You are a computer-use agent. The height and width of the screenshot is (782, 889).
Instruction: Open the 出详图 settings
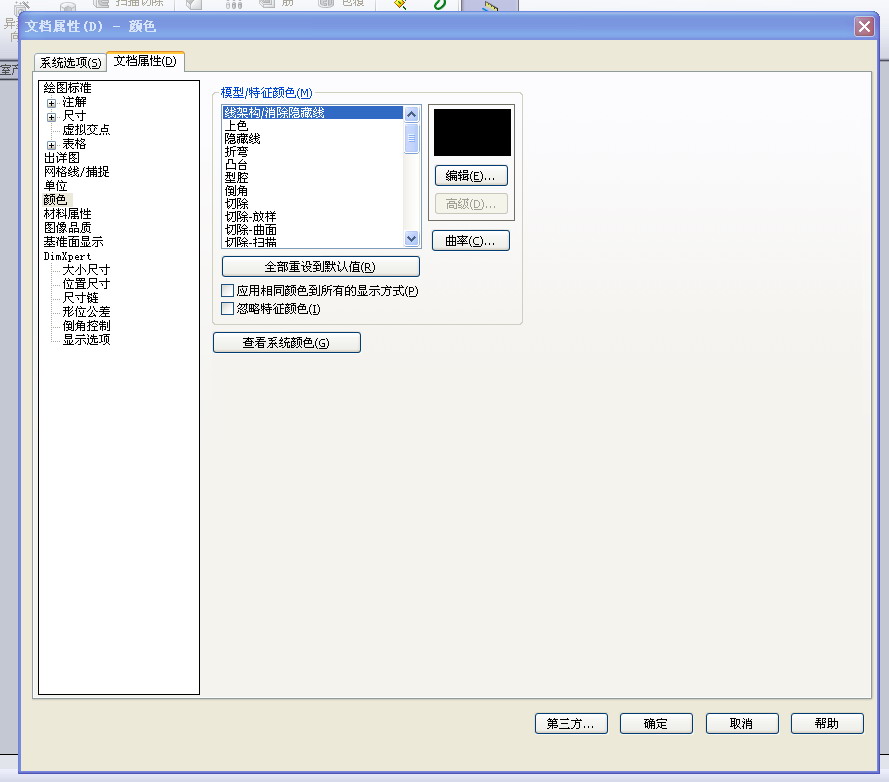click(x=62, y=158)
